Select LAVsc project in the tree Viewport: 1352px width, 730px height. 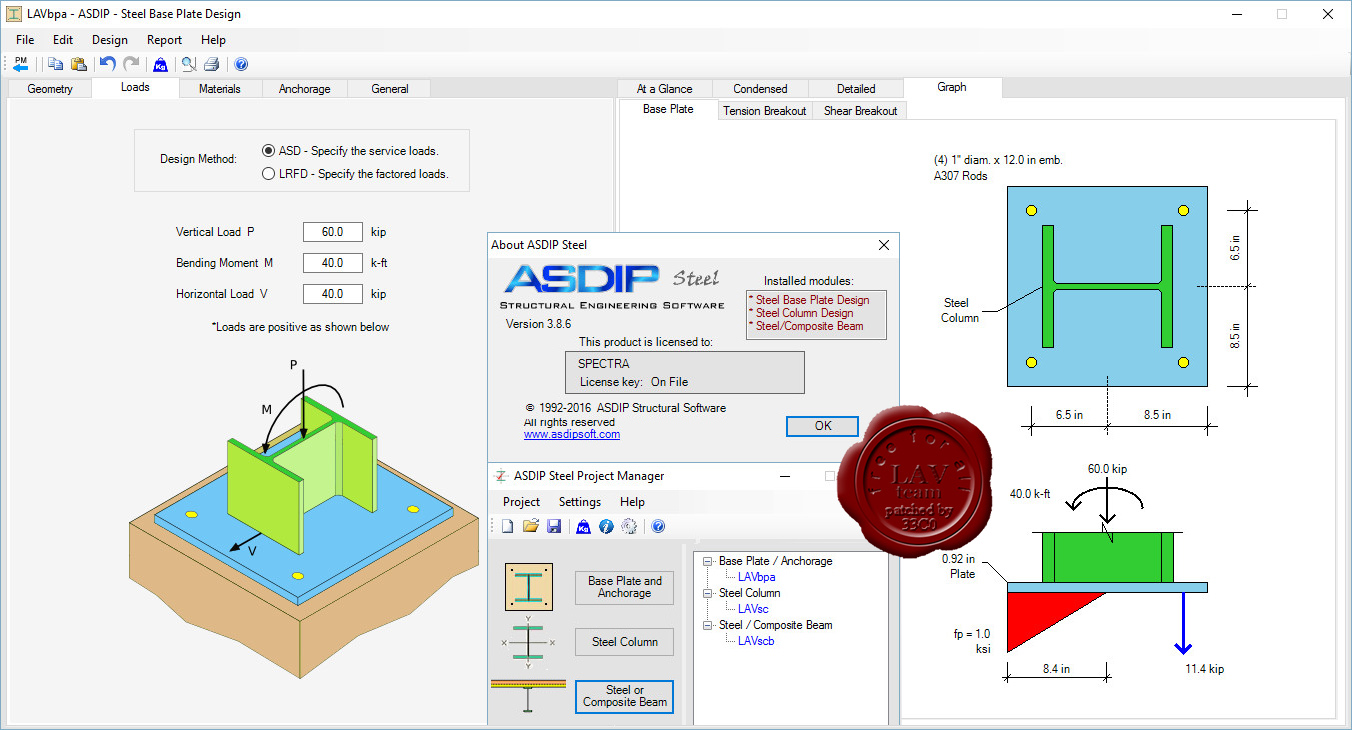[753, 609]
